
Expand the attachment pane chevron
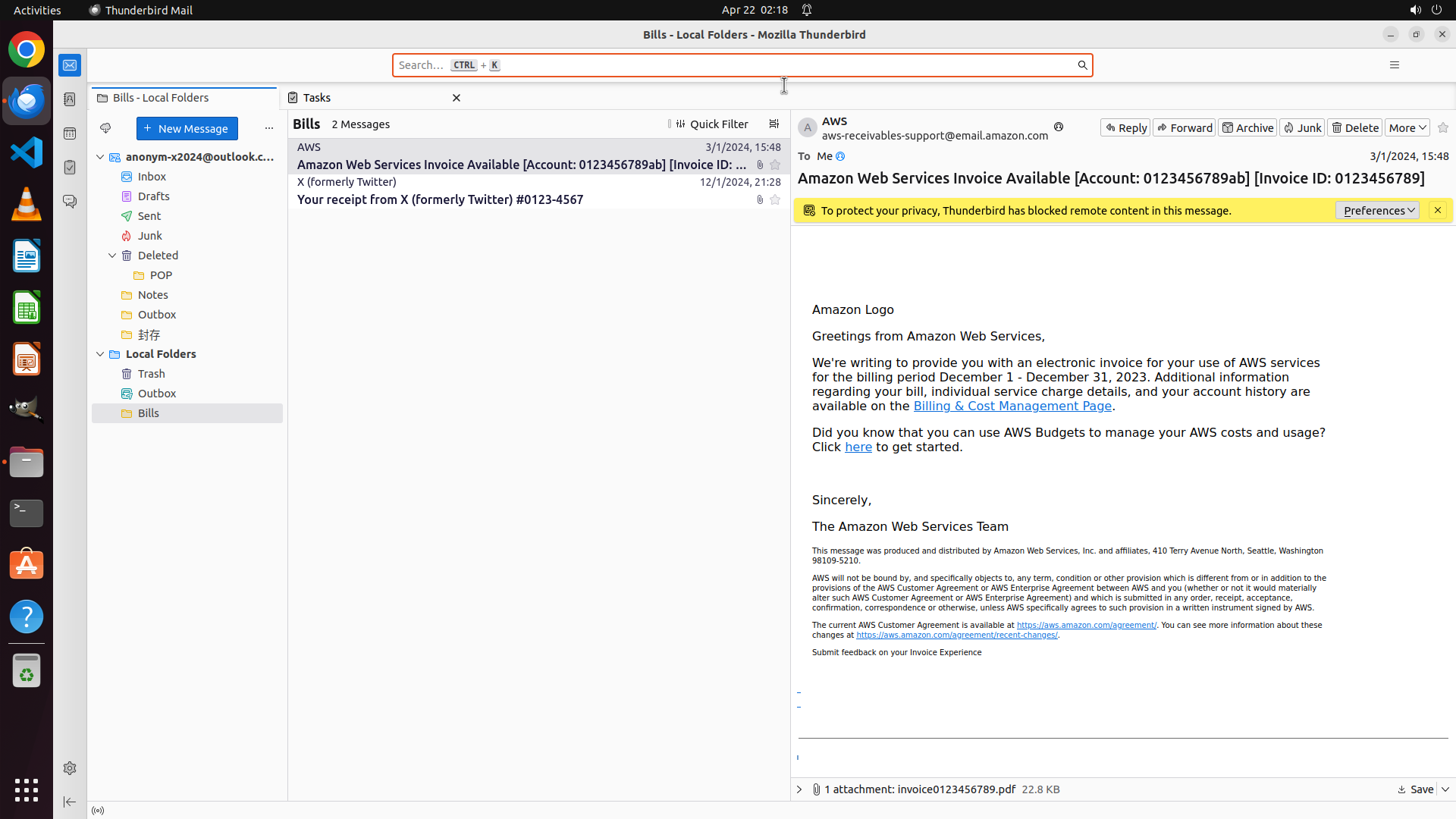[799, 789]
